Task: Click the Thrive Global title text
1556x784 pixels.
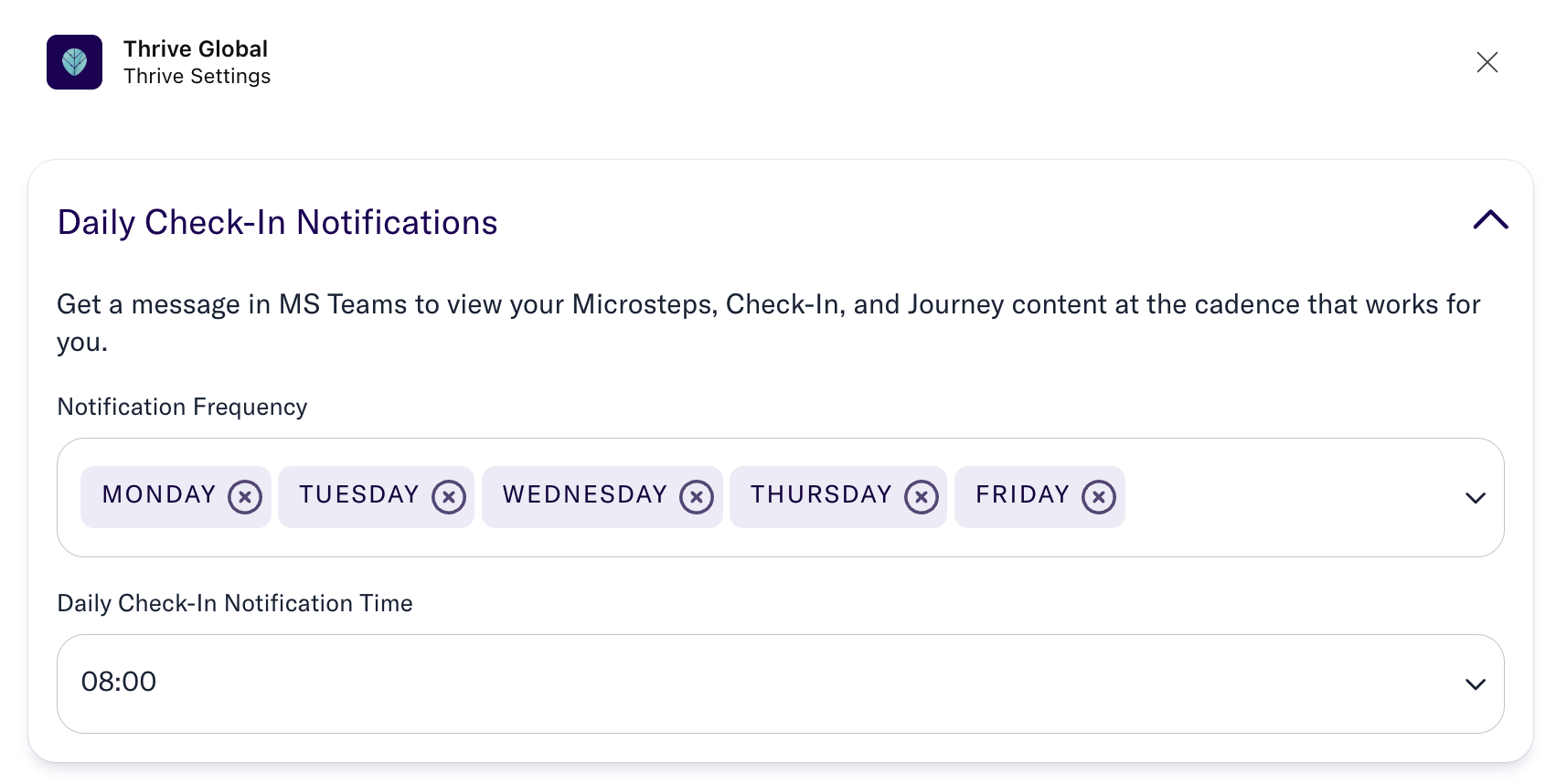Action: (196, 49)
